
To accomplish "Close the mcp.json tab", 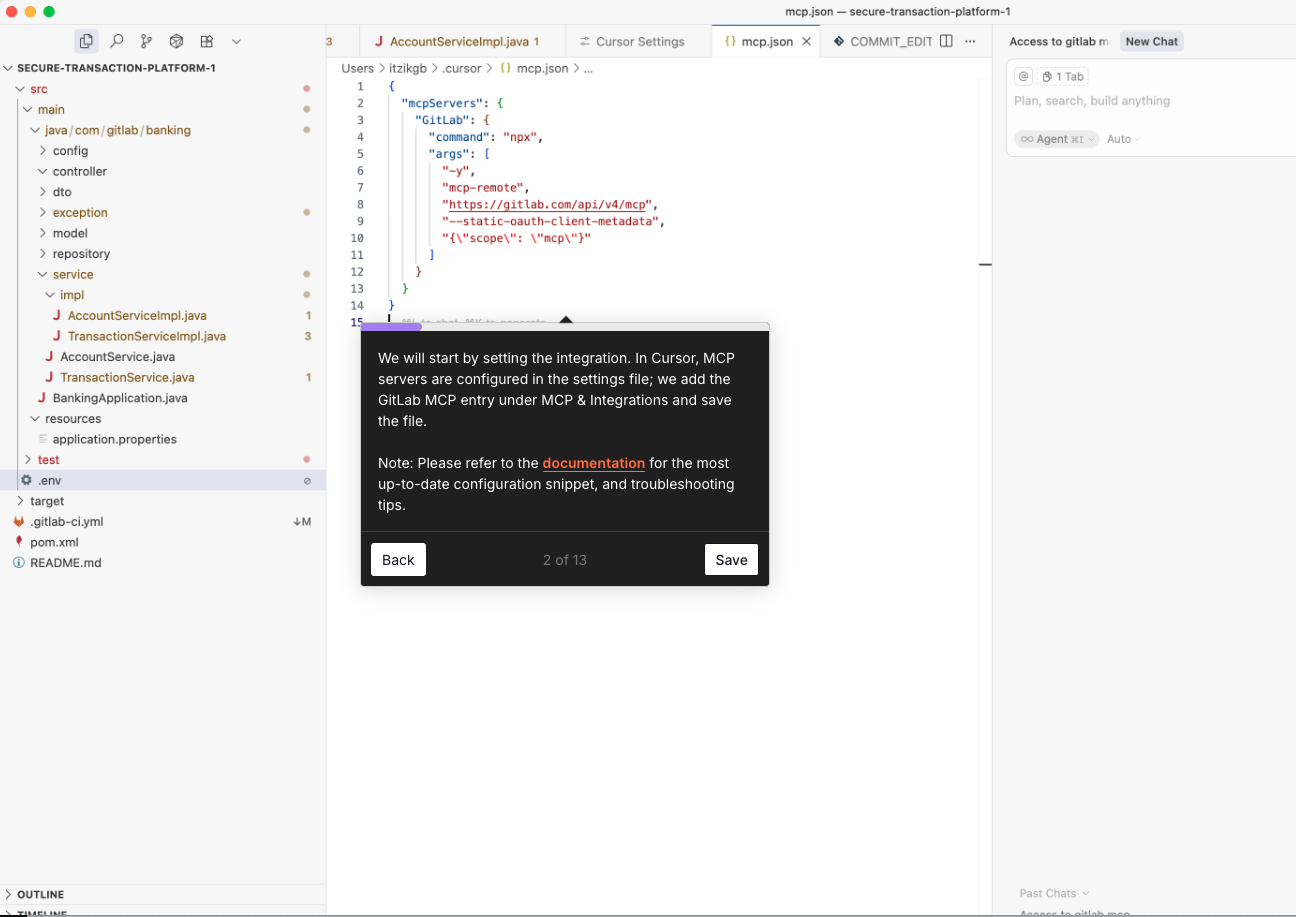I will (807, 42).
